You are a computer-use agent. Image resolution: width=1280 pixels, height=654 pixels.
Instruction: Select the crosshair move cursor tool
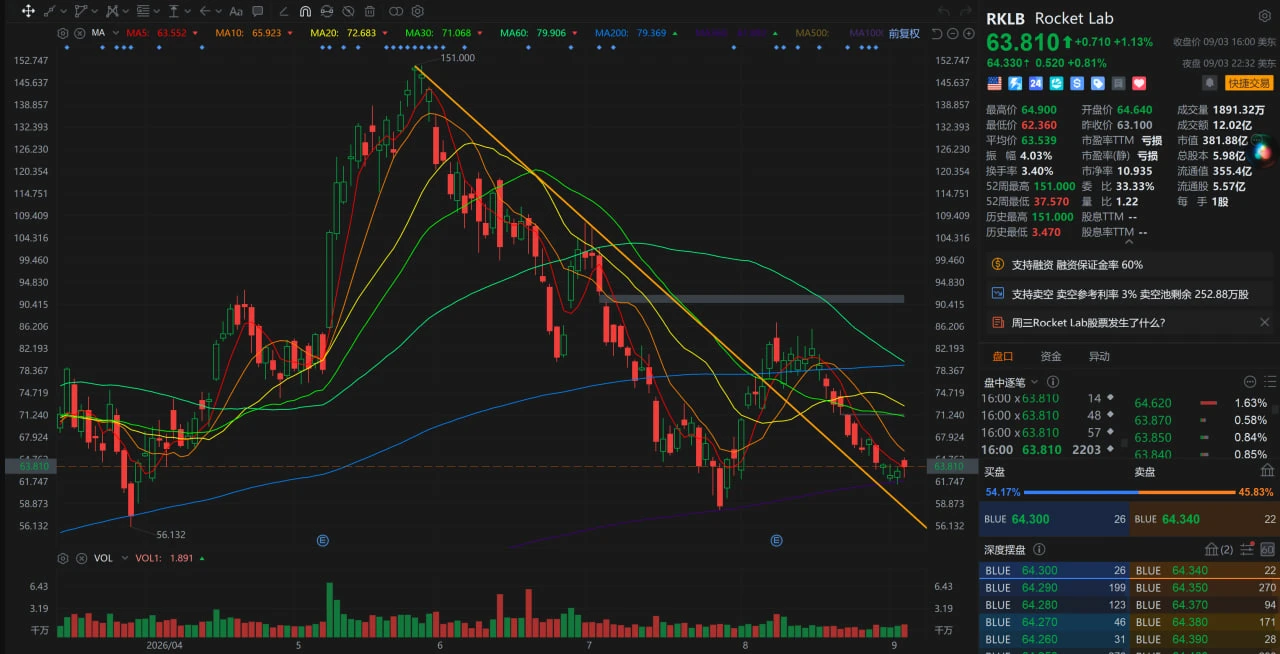(28, 11)
